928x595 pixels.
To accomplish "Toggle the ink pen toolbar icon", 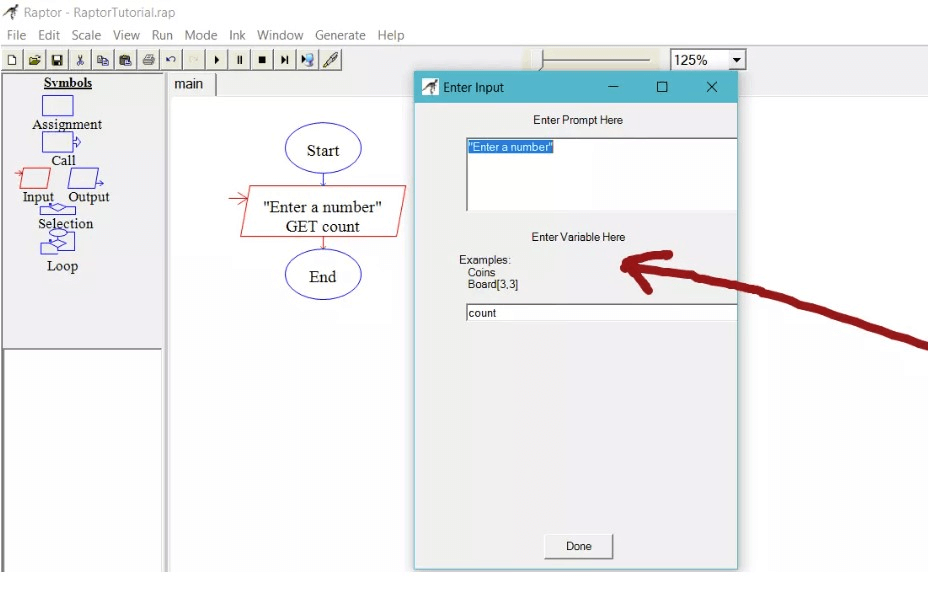I will pyautogui.click(x=330, y=60).
